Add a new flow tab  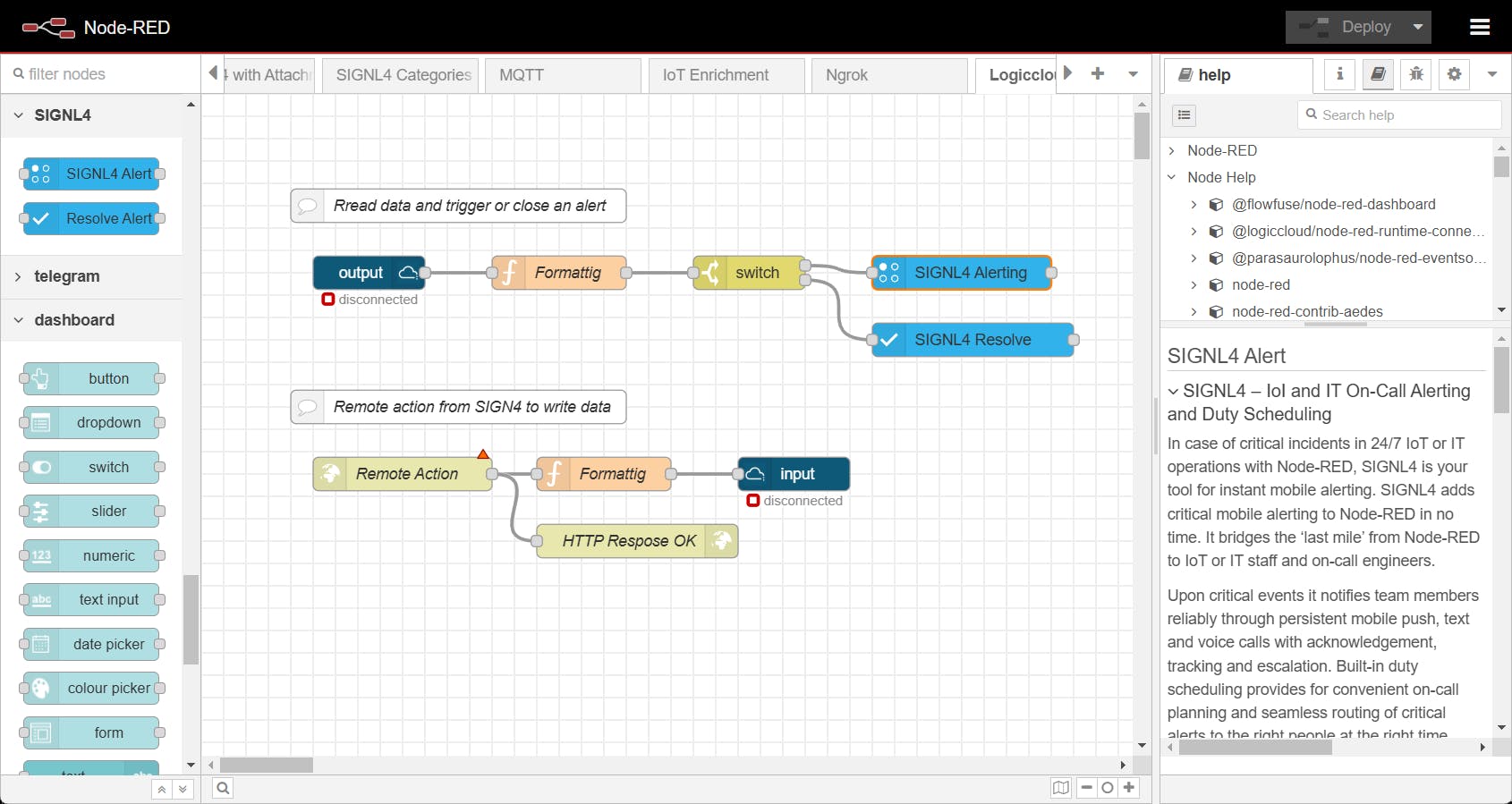tap(1098, 74)
